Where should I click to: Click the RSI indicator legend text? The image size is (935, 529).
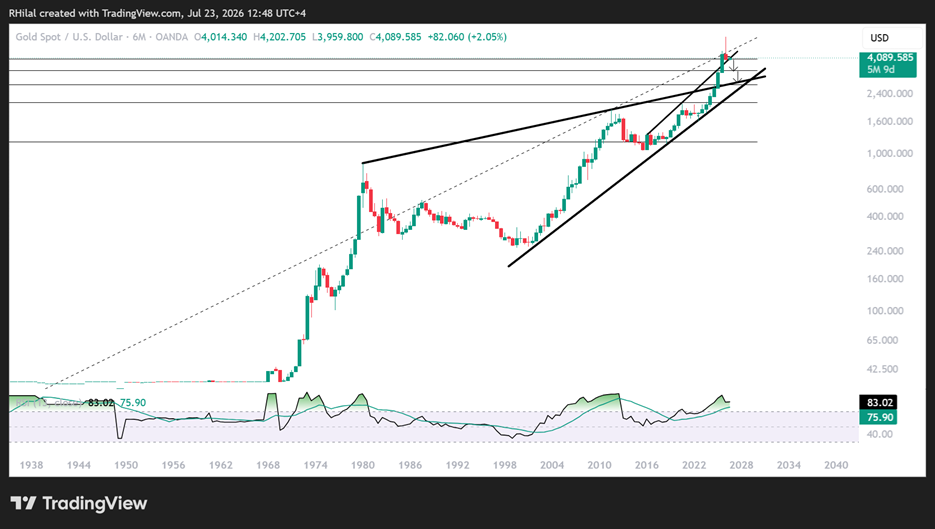click(x=48, y=403)
